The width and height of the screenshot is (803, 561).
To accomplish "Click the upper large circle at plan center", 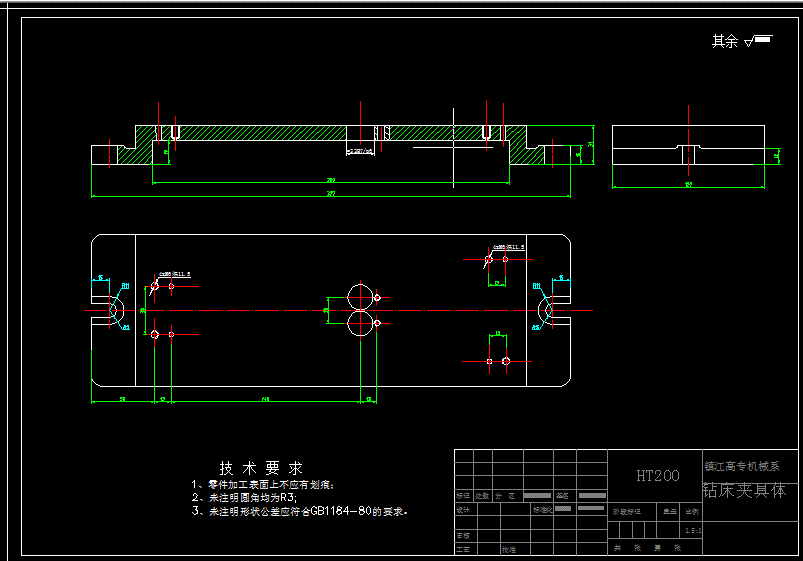I will [x=361, y=297].
